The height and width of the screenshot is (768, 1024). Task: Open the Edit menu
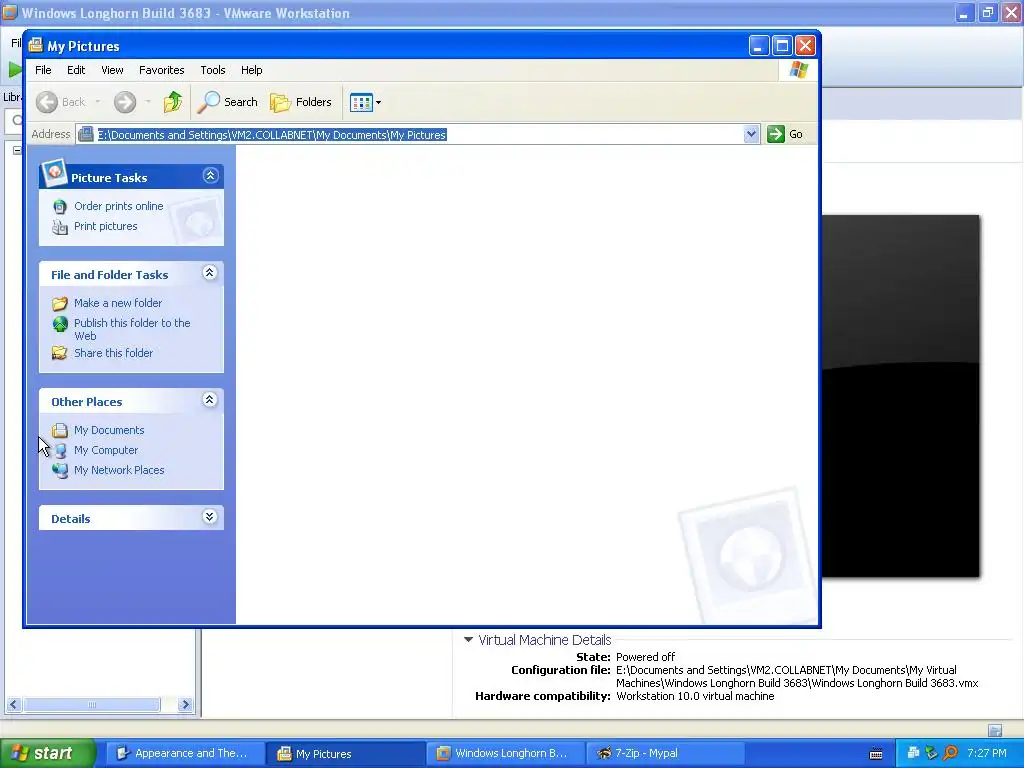tap(76, 70)
